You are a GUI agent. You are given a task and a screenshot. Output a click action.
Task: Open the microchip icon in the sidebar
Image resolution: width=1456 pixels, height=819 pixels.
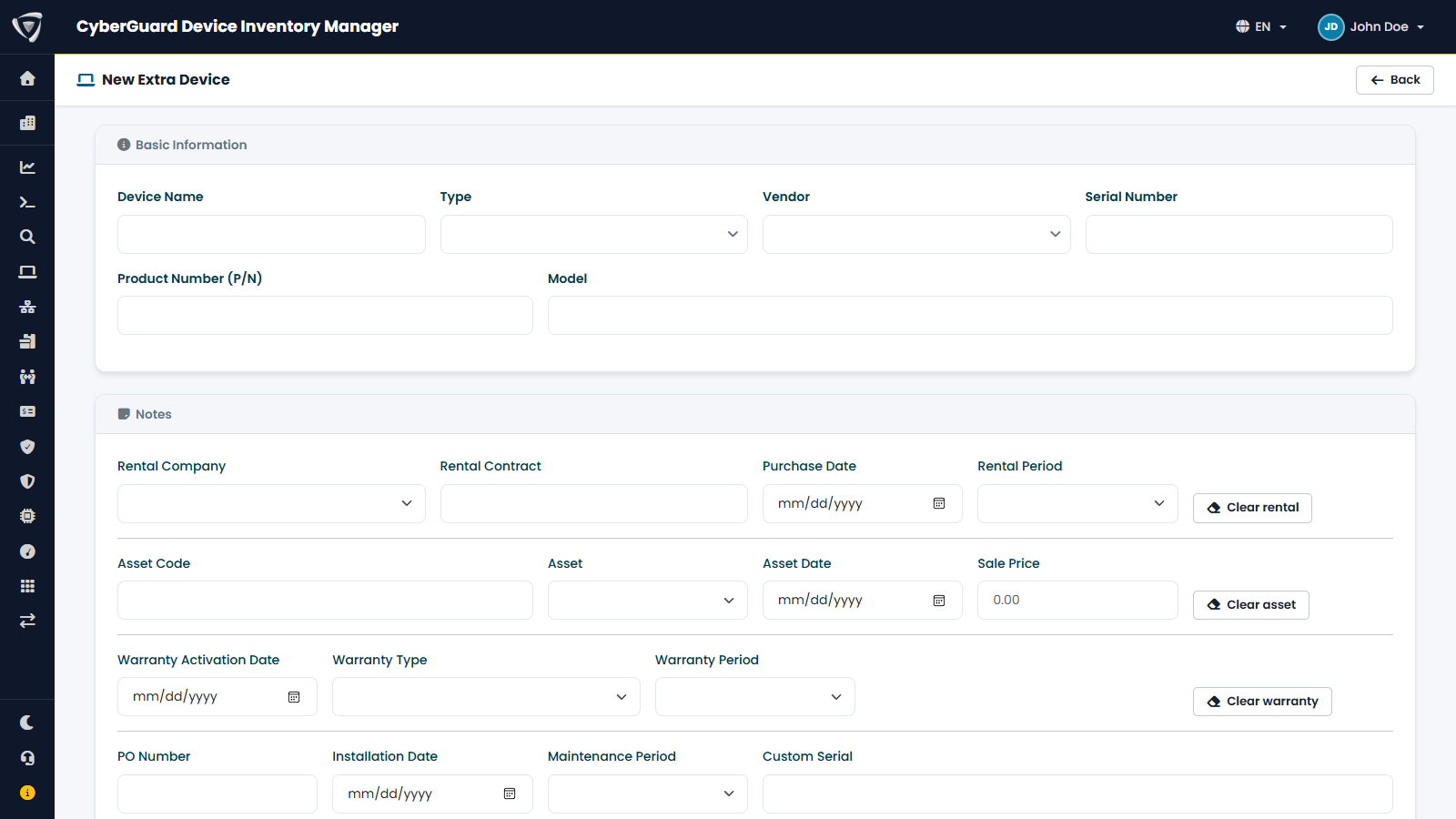pyautogui.click(x=27, y=516)
